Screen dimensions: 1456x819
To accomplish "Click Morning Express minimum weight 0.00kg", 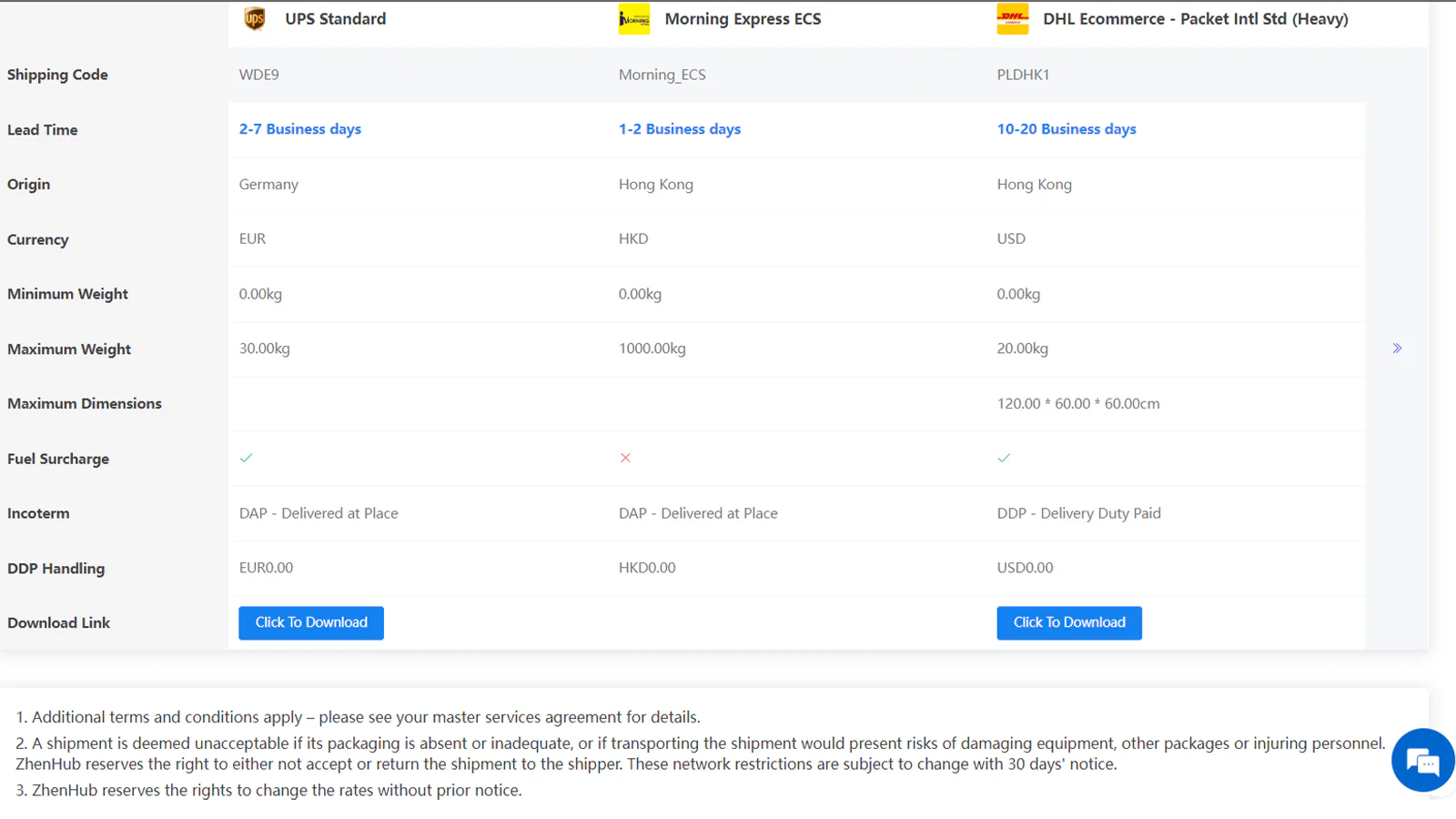I will coord(640,294).
